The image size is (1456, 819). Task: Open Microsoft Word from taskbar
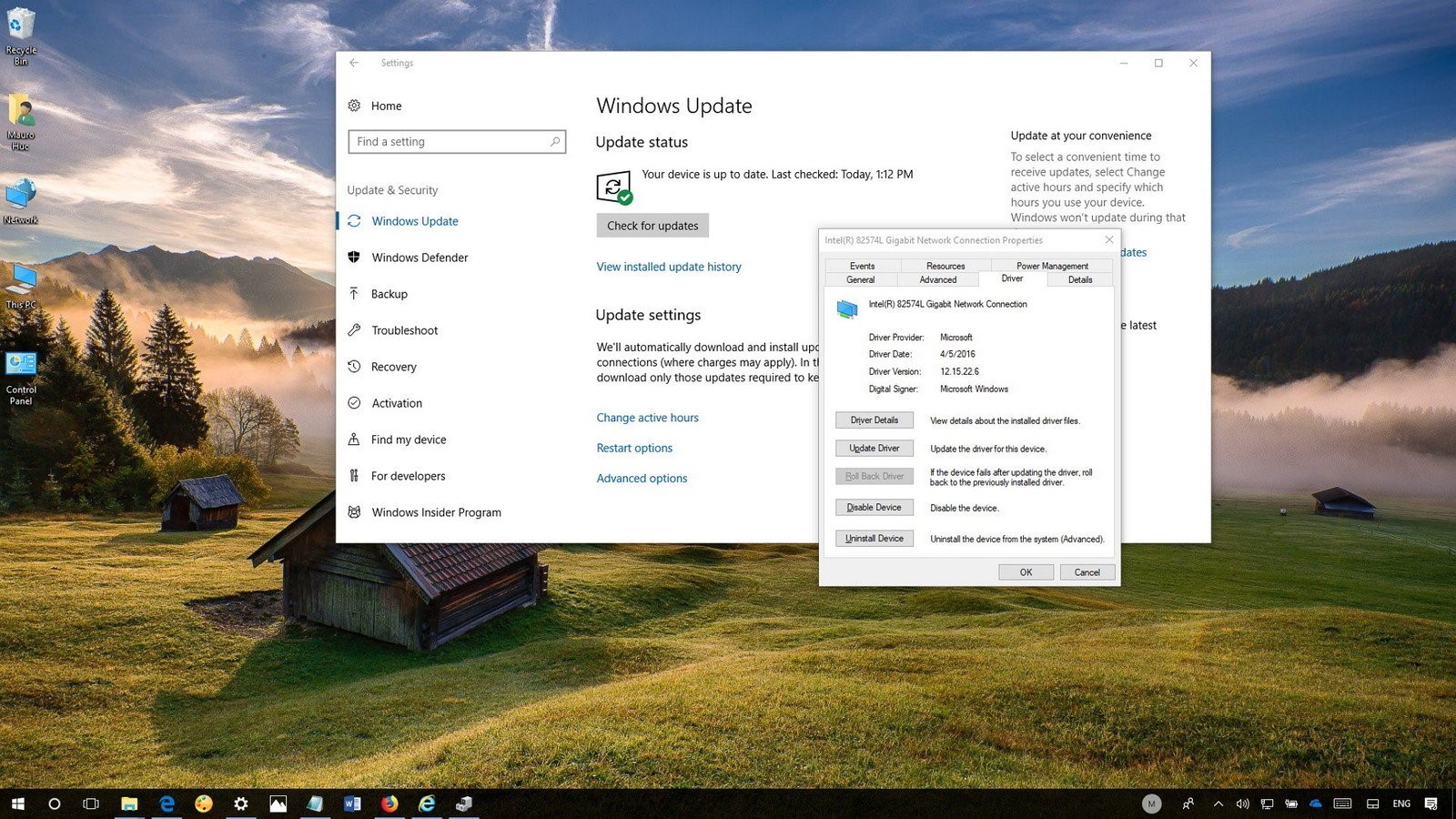coord(352,804)
